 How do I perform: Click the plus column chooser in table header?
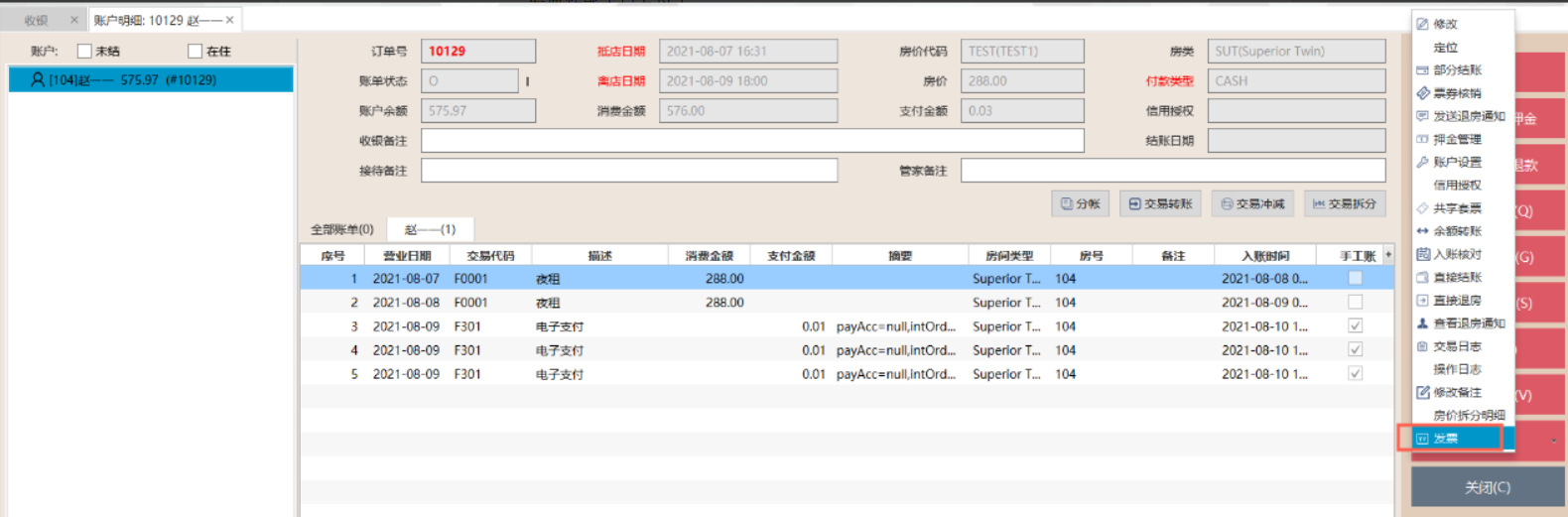(1387, 255)
